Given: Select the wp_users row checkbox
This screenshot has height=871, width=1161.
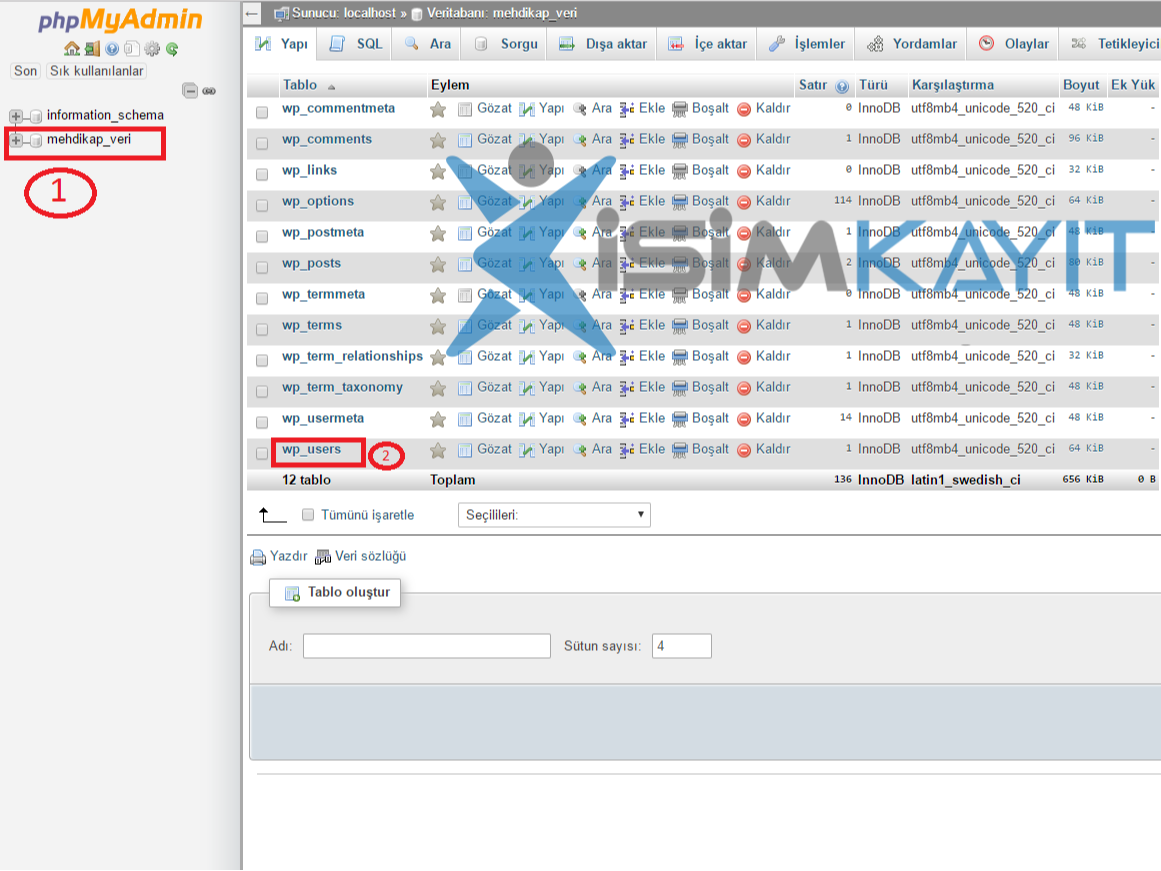Looking at the screenshot, I should coord(262,453).
